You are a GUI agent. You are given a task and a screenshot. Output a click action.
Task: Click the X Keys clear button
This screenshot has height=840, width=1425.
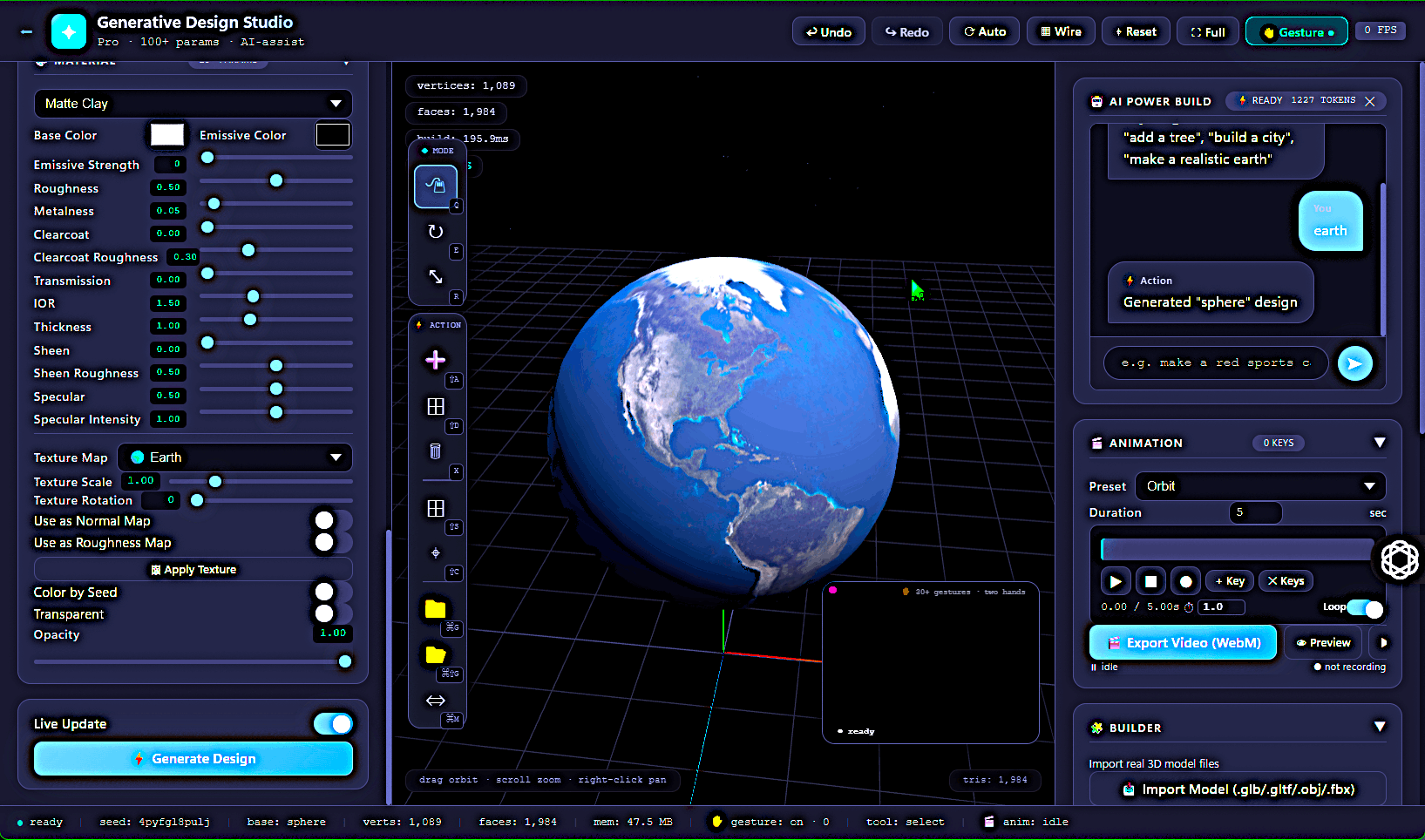[1286, 581]
